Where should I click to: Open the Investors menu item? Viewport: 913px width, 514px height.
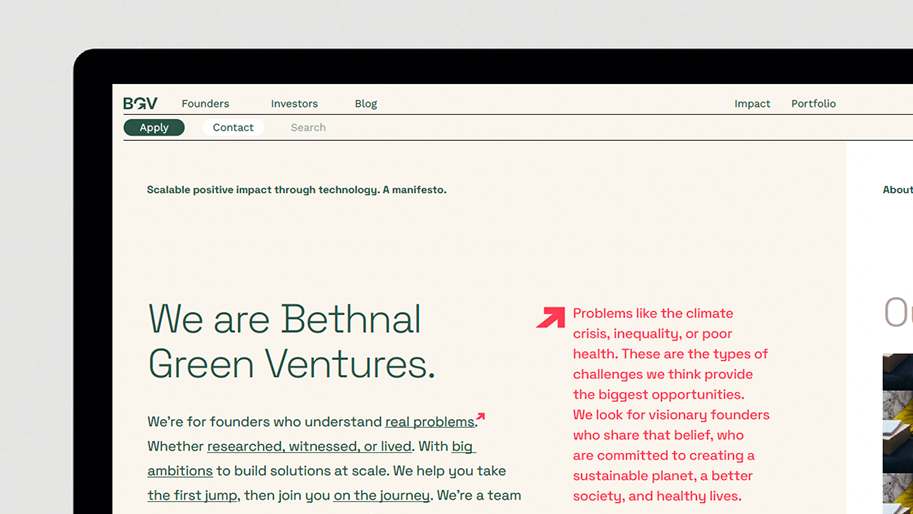click(294, 104)
